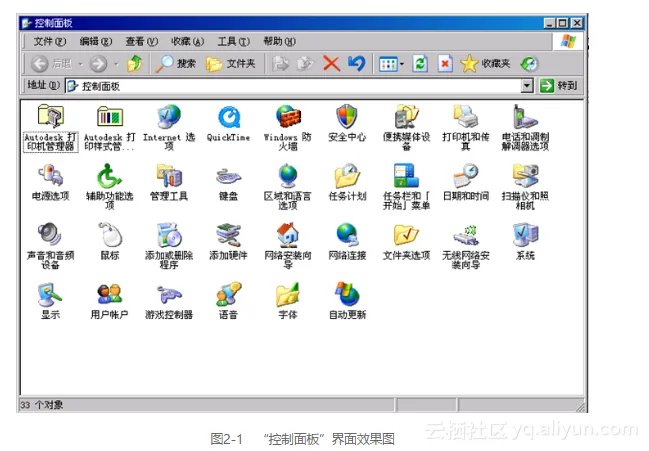Viewport: 649px width, 451px height.
Task: Open Autodesk 打印机管理器 icon
Action: point(50,116)
